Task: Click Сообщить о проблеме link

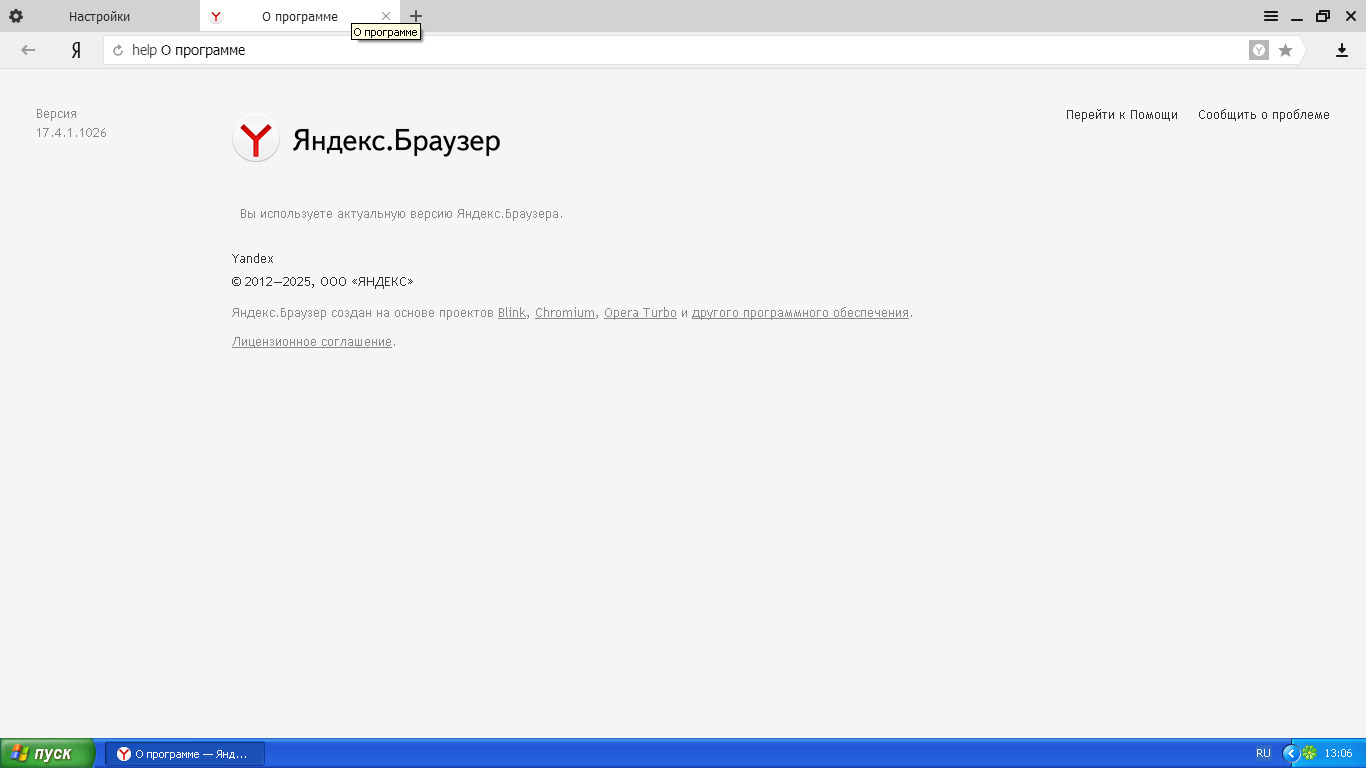Action: [x=1264, y=115]
